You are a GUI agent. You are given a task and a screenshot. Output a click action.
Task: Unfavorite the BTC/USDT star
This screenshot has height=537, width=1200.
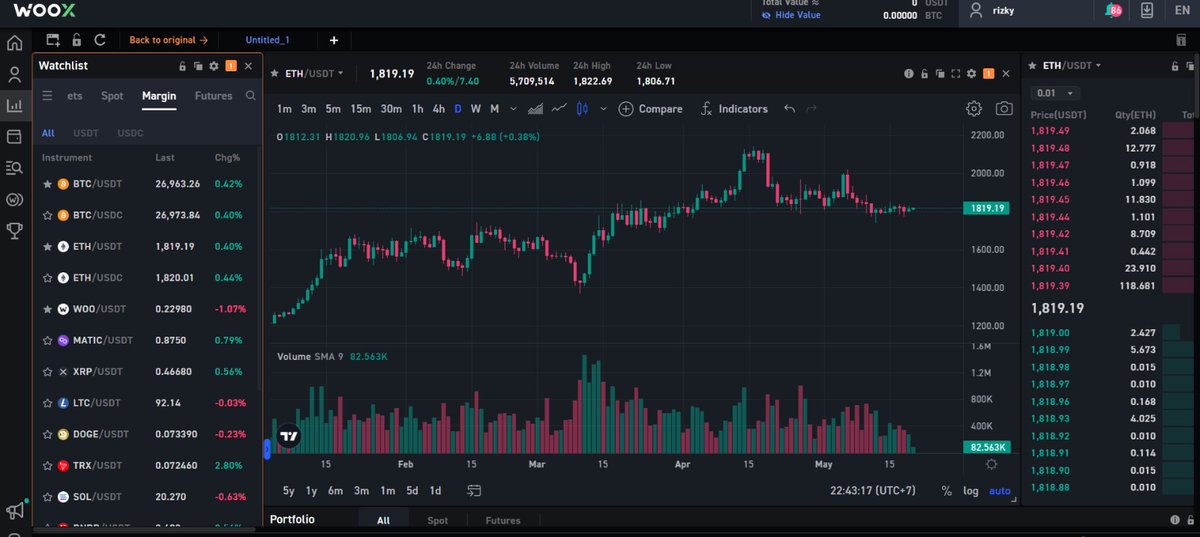47,184
